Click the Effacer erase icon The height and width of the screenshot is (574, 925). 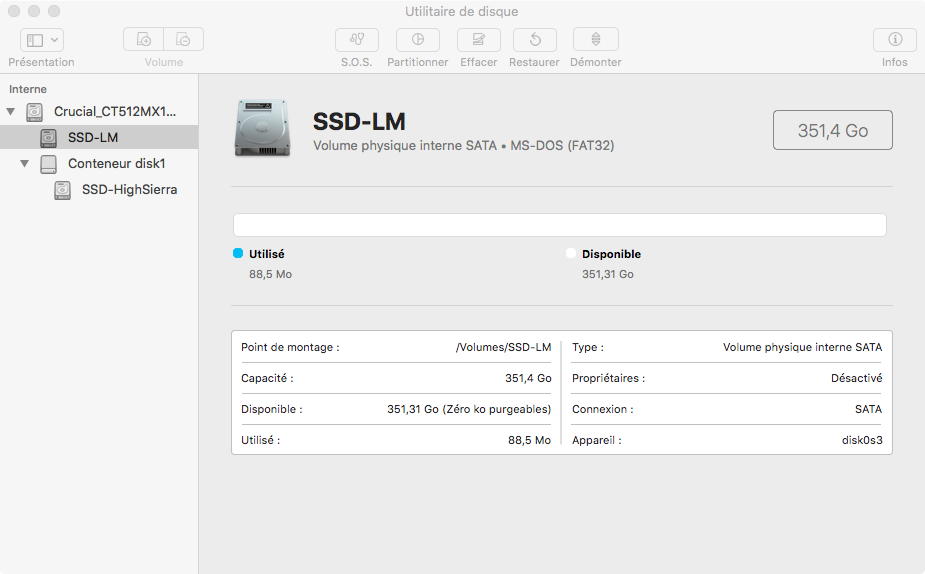pyautogui.click(x=479, y=40)
